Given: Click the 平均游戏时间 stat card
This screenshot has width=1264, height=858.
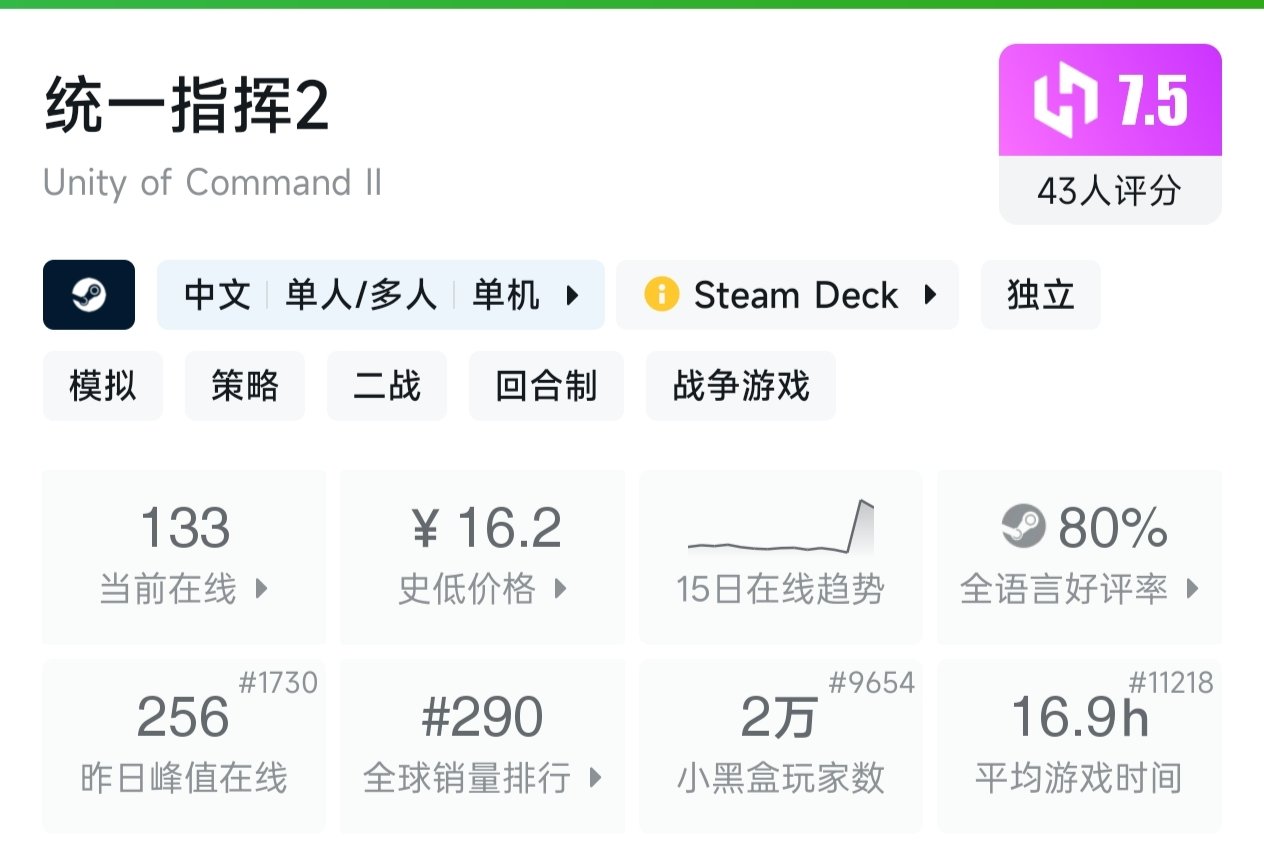Looking at the screenshot, I should [1079, 745].
